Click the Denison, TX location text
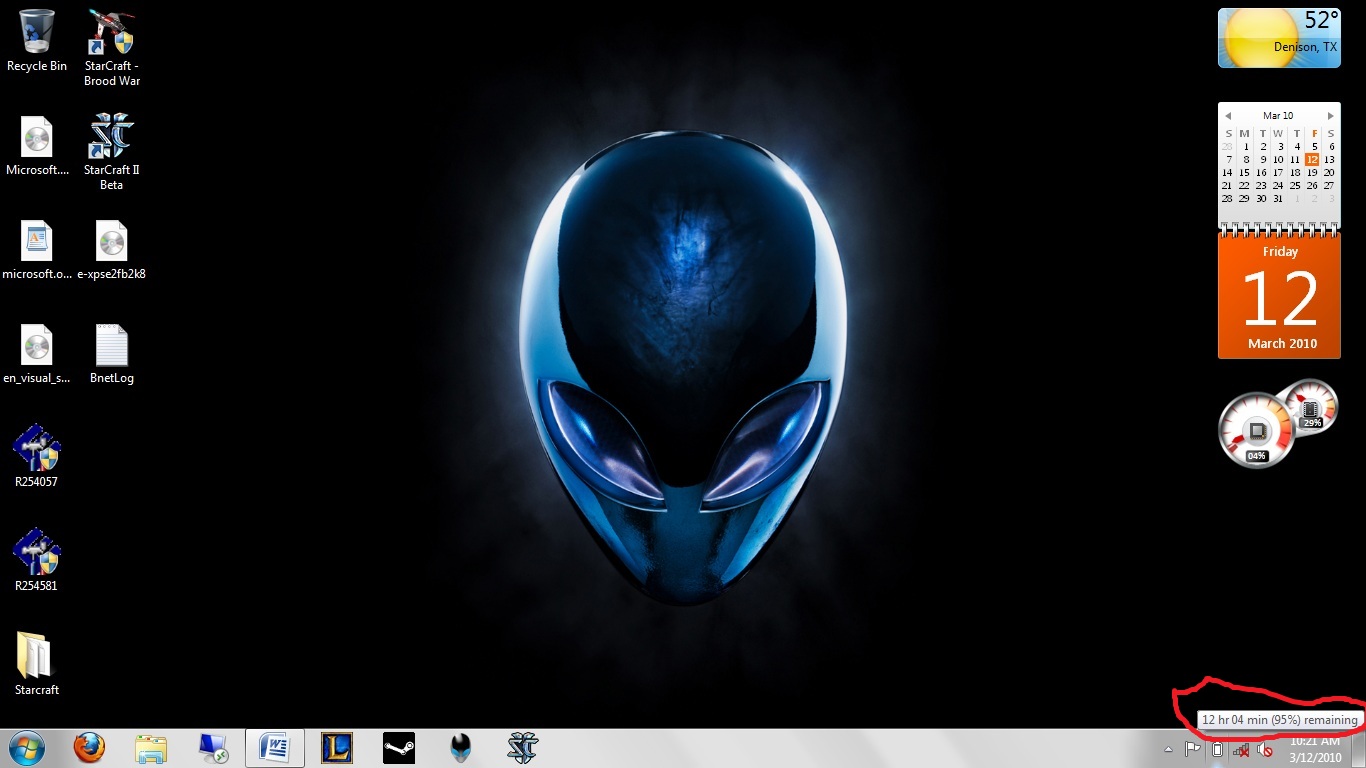 (1305, 47)
